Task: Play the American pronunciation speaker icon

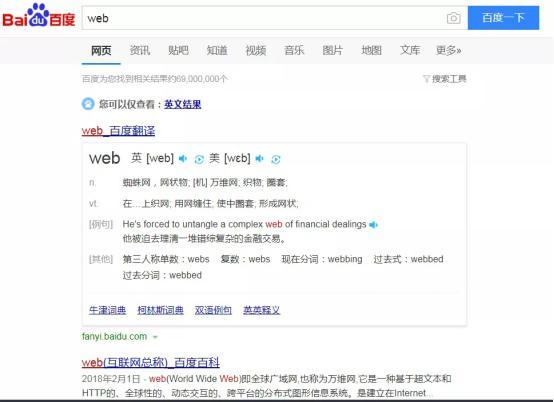Action: [x=260, y=159]
